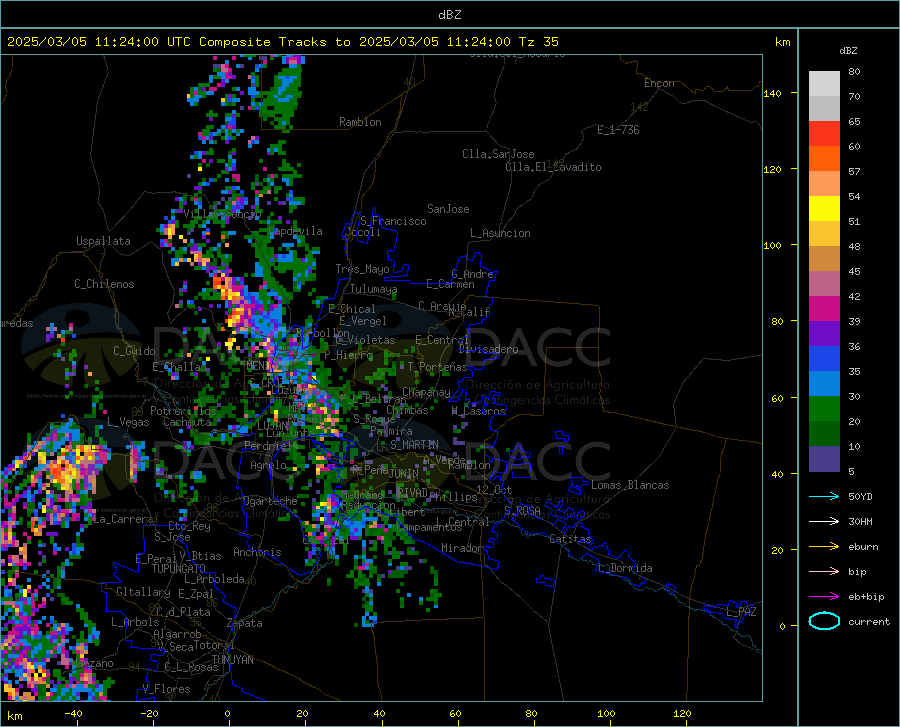Click the 'Clla.El_Cavadito' map label
This screenshot has width=900, height=727.
[553, 167]
